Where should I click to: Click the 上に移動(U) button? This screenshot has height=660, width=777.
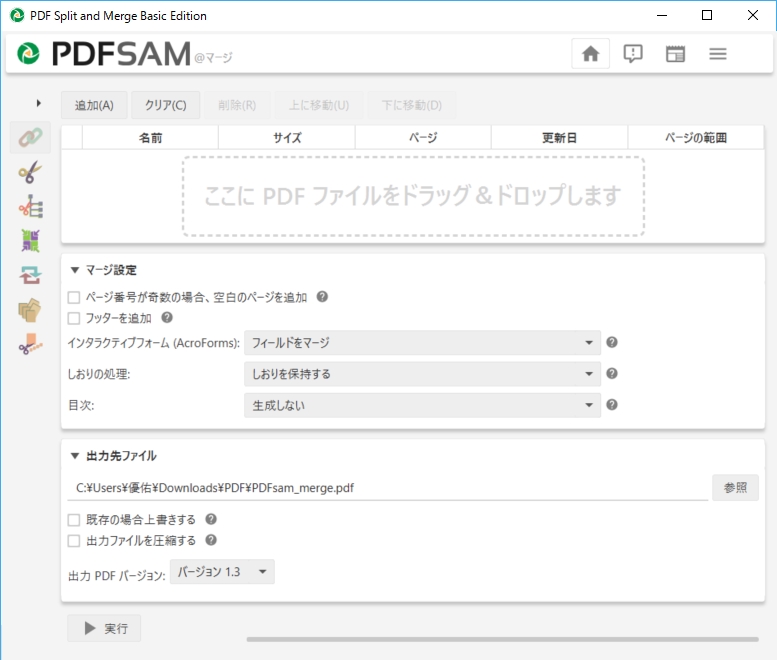[319, 105]
